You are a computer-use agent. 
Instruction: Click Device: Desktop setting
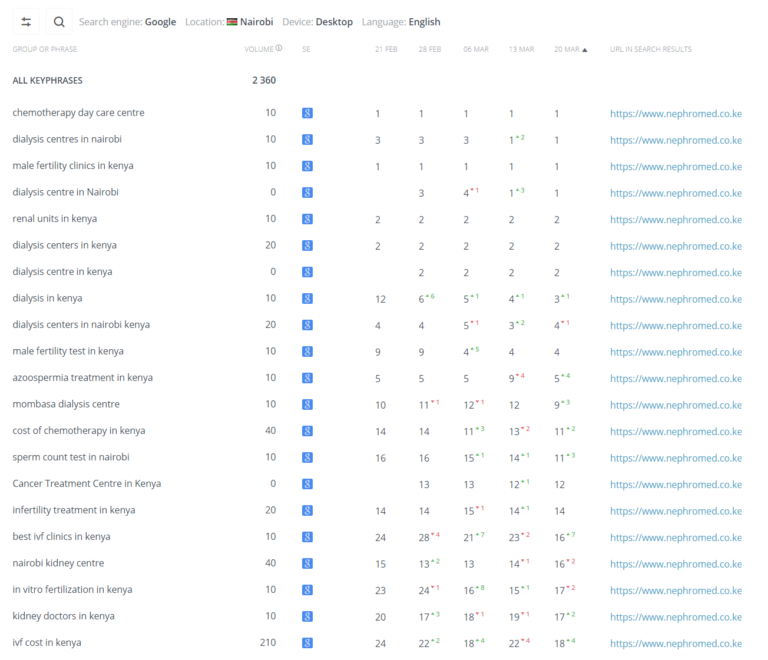click(317, 22)
